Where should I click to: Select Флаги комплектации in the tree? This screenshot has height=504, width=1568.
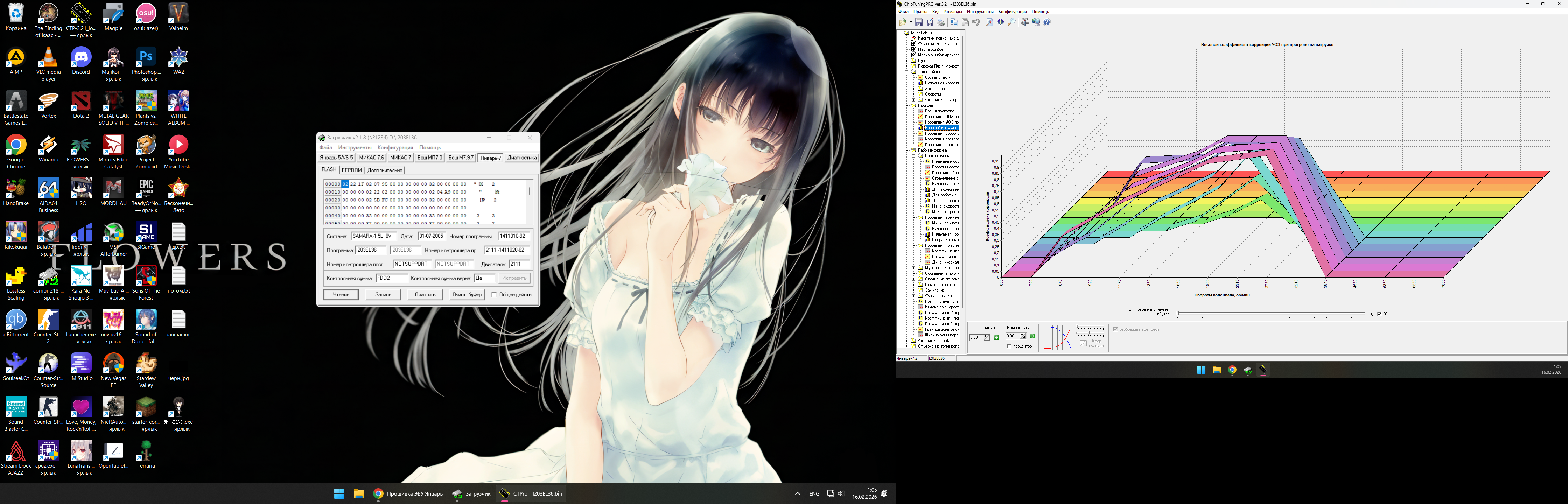click(937, 44)
